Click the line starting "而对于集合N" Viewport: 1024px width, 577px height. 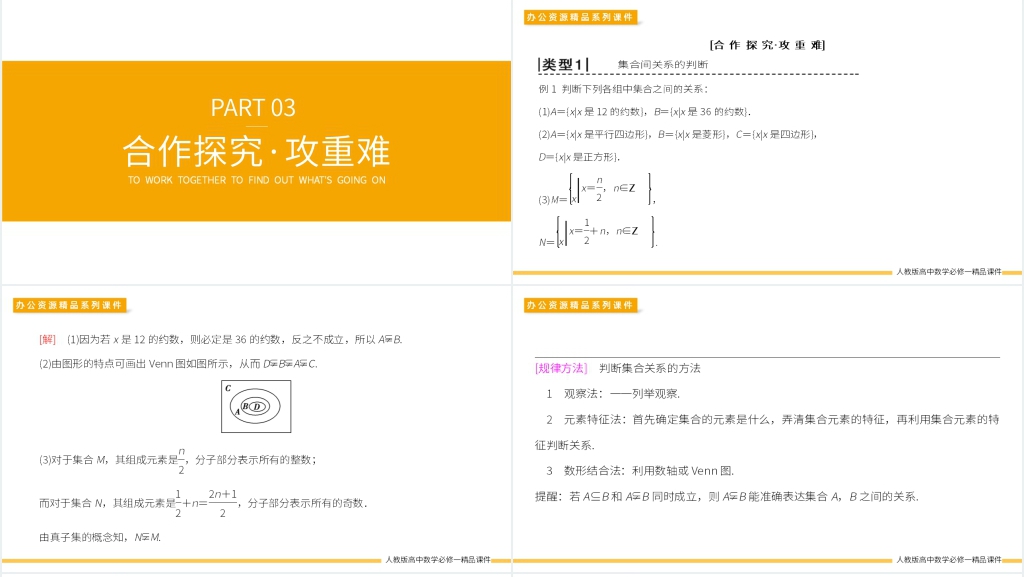203,503
